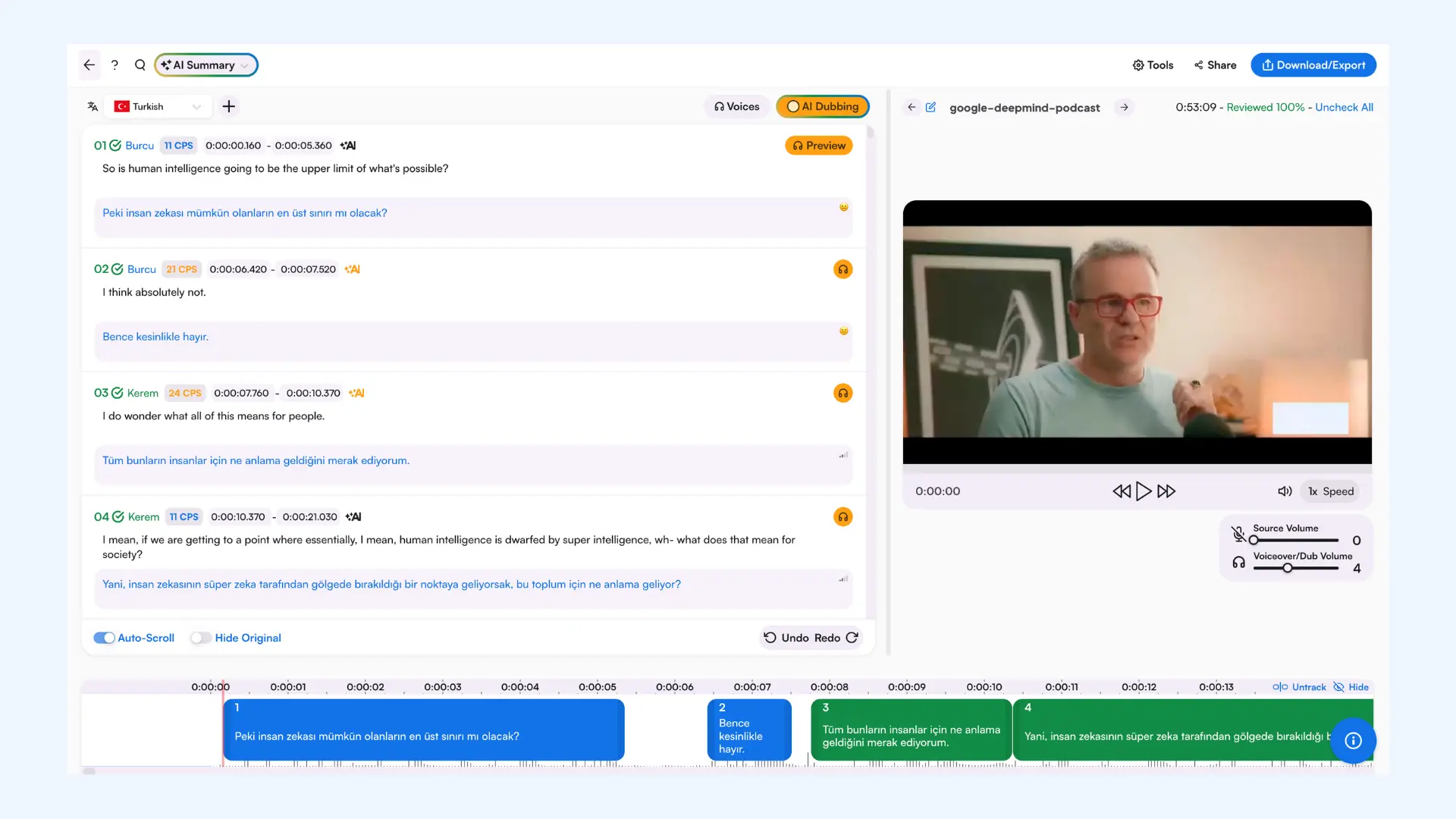Click the Download/Export button

point(1313,65)
